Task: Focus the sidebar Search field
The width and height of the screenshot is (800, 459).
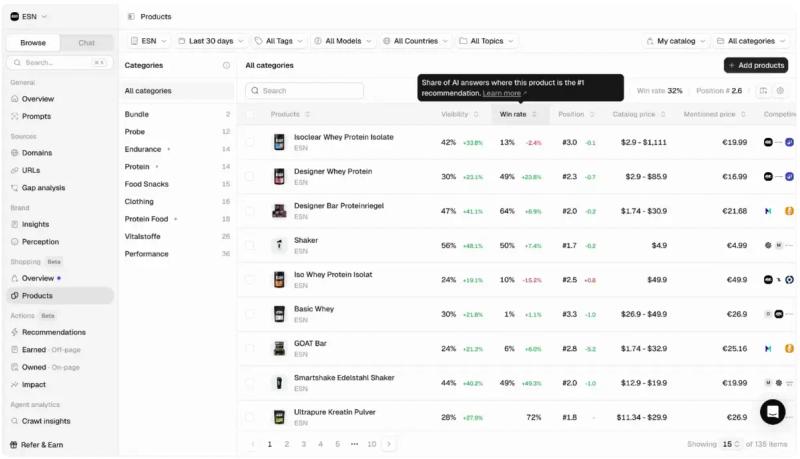Action: [60, 62]
